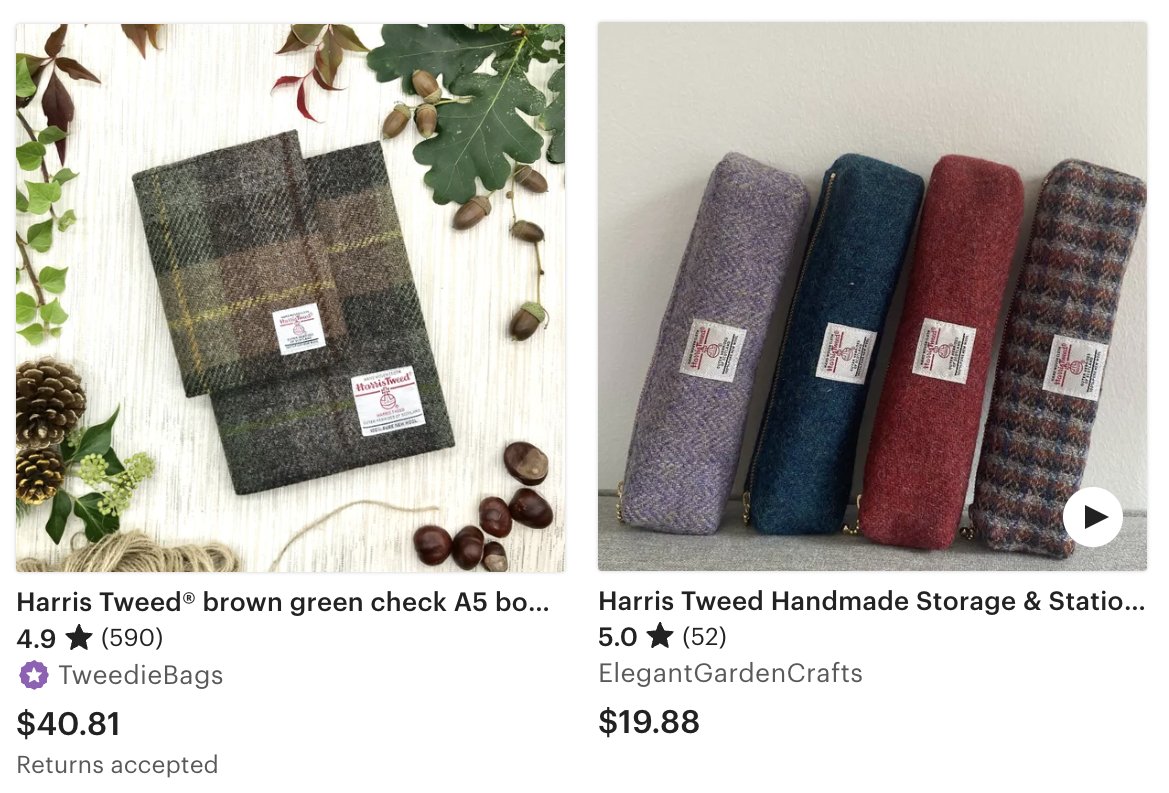Screen dimensions: 1169x793
Task: View the 590 reviews count
Action: pos(132,638)
